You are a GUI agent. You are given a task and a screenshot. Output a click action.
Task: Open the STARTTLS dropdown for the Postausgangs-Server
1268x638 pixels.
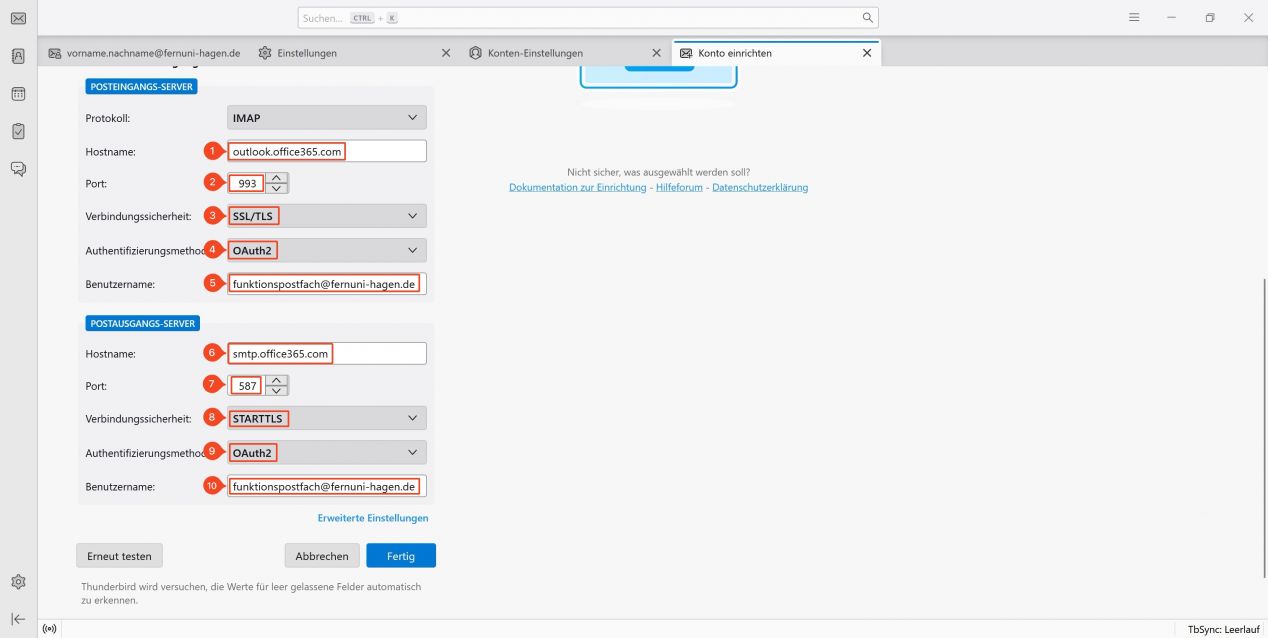pyautogui.click(x=326, y=417)
